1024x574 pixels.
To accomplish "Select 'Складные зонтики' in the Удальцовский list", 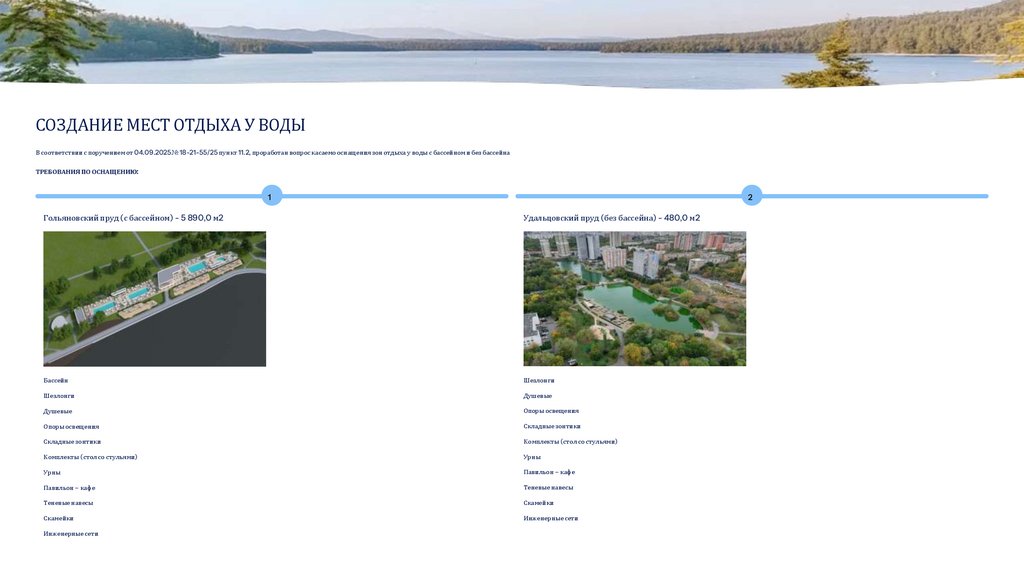I will point(552,426).
